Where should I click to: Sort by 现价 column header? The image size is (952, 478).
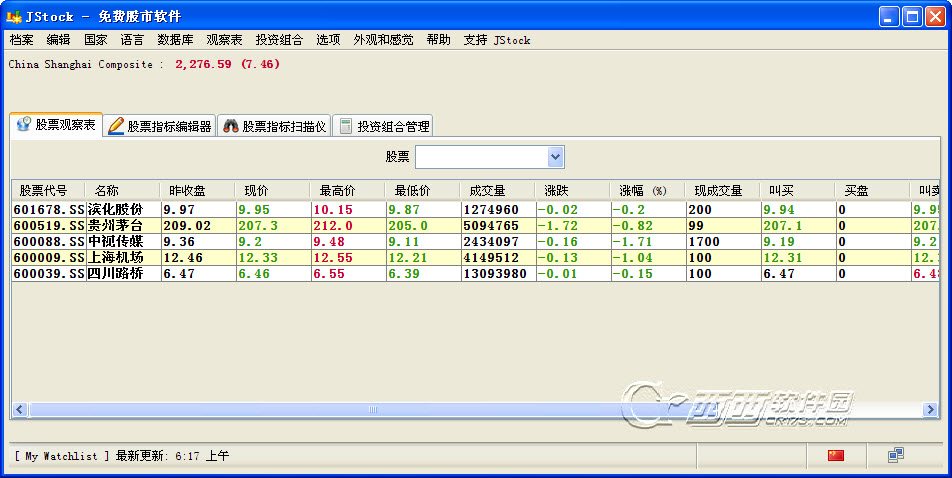coord(273,191)
